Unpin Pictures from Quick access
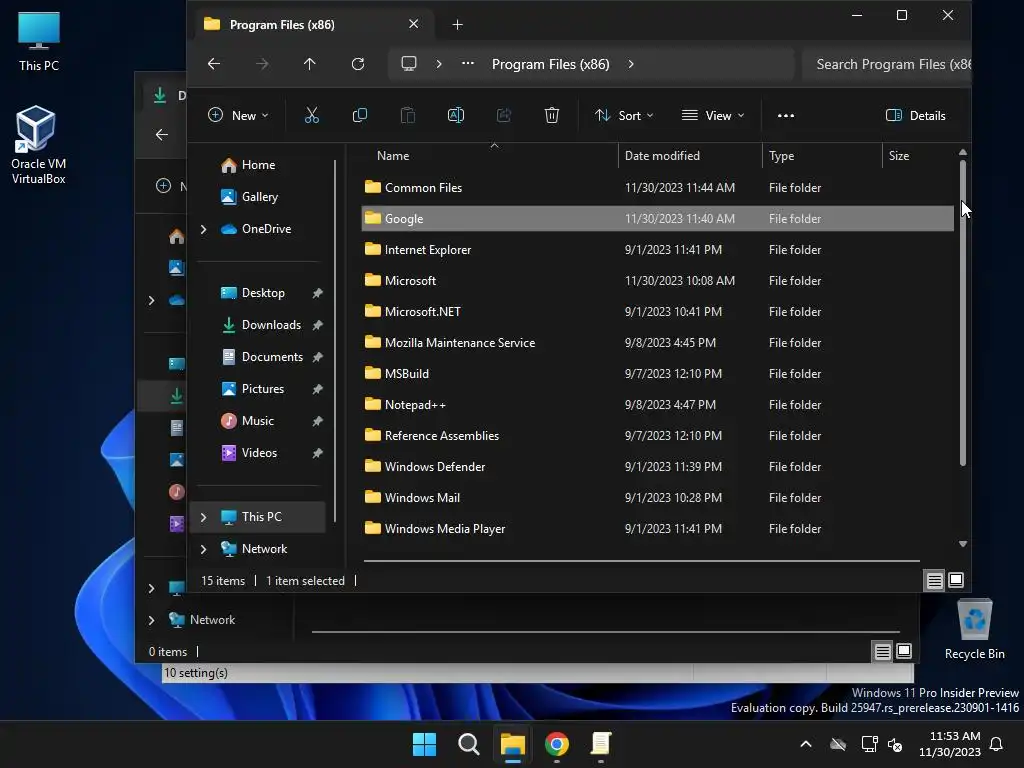1024x768 pixels. tap(317, 389)
